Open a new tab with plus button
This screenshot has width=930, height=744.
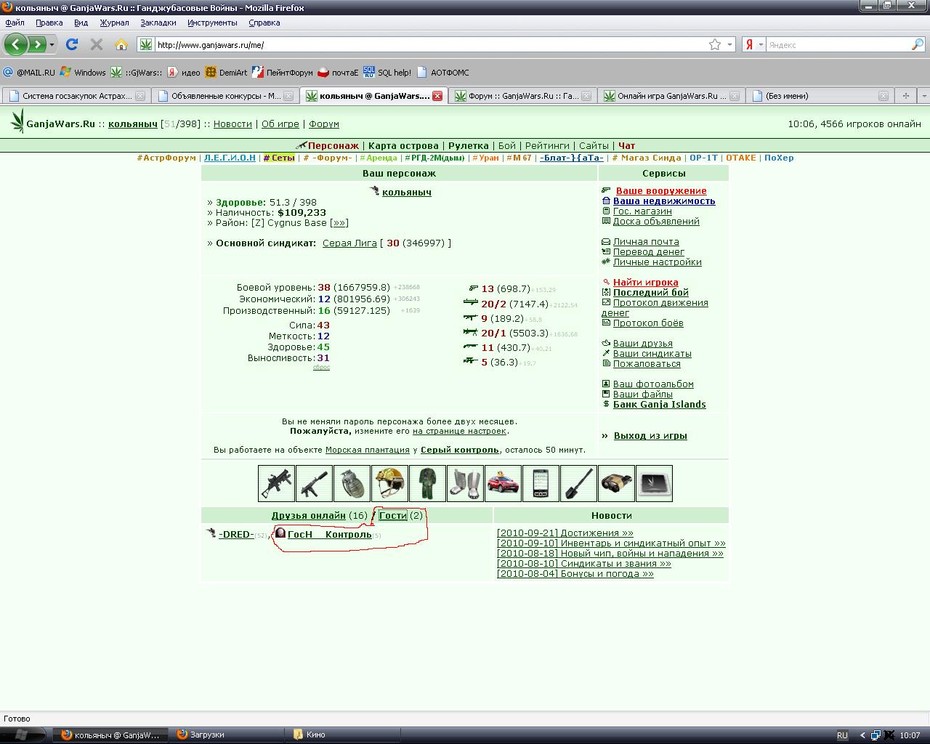coord(906,96)
